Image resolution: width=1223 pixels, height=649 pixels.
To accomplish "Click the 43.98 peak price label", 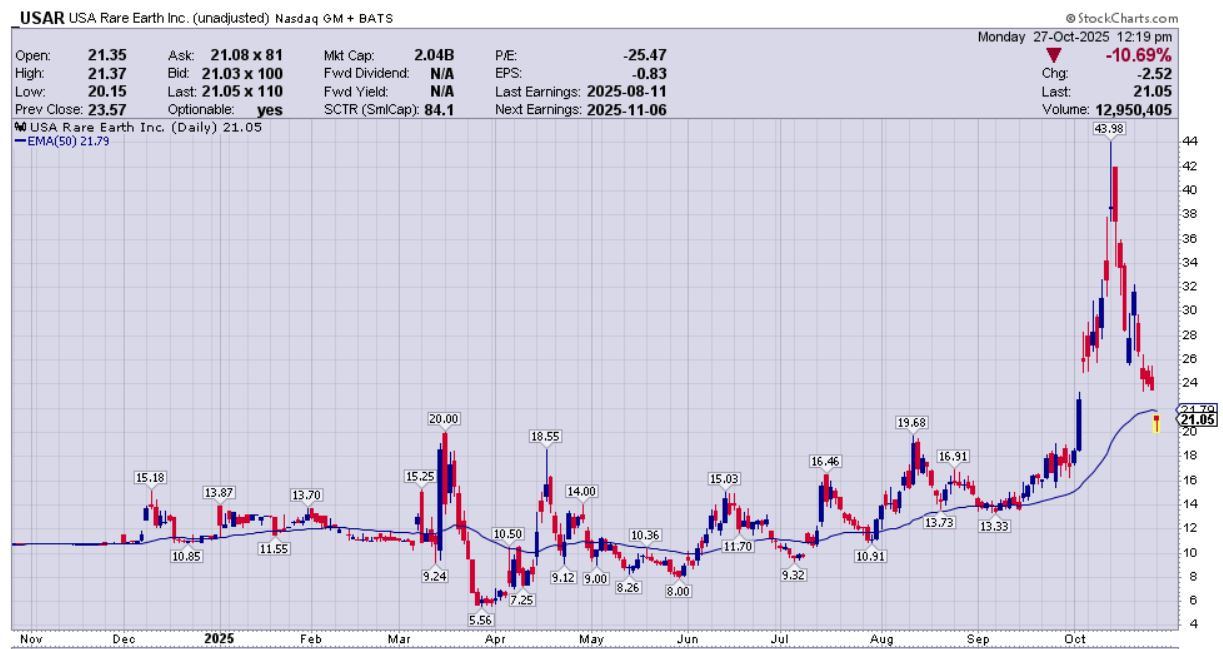I will click(1111, 131).
